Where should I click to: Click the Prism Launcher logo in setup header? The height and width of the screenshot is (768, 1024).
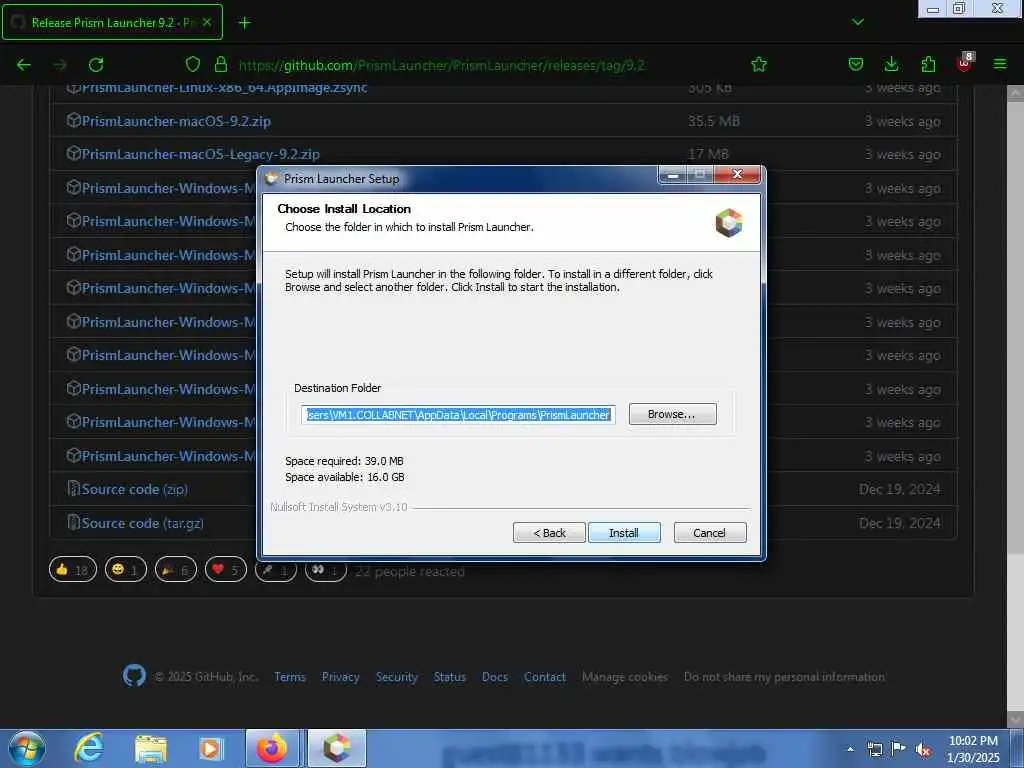[729, 223]
